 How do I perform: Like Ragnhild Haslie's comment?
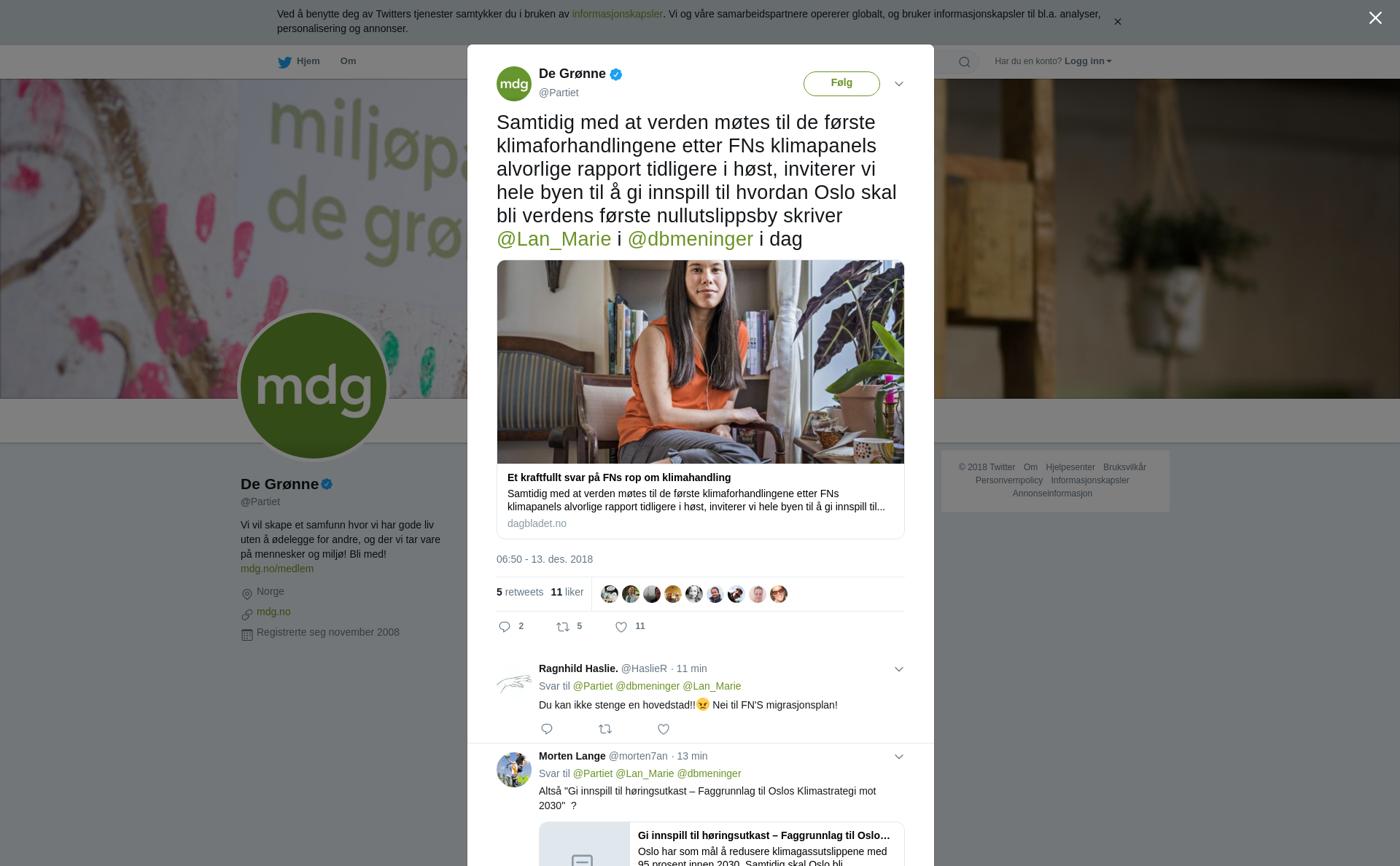coord(664,729)
